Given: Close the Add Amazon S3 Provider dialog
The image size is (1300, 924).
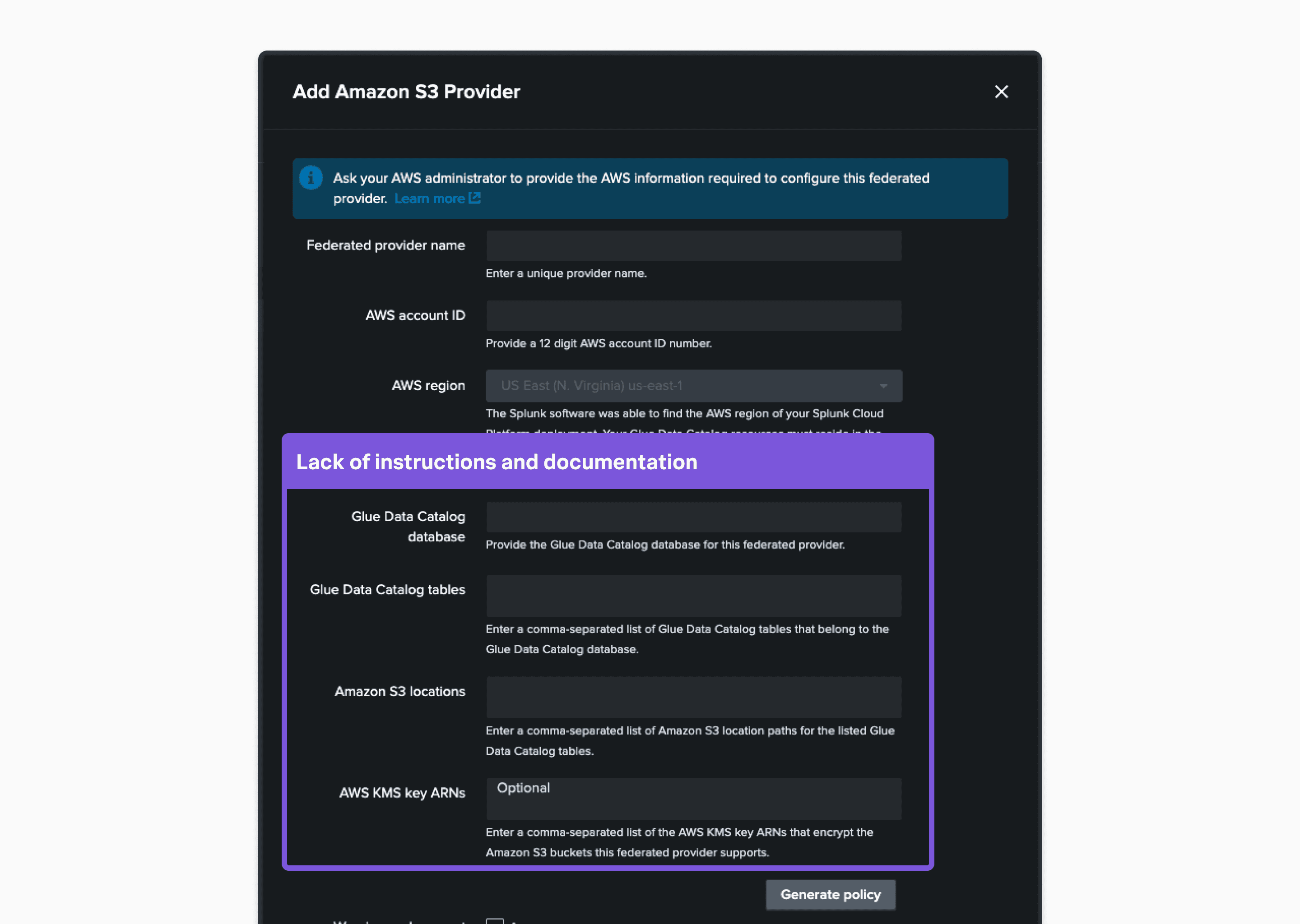Looking at the screenshot, I should [x=1001, y=92].
